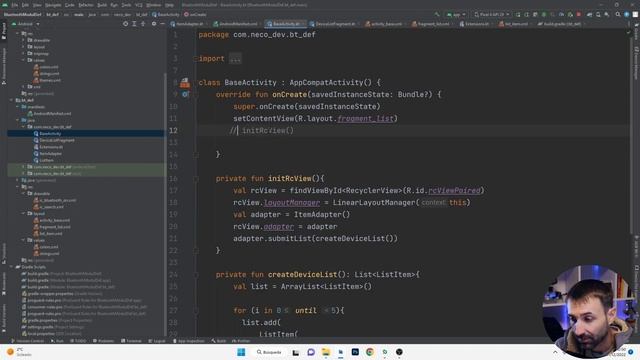Image resolution: width=640 pixels, height=360 pixels.
Task: Select settings.gradle in project tree
Action: tap(53, 327)
